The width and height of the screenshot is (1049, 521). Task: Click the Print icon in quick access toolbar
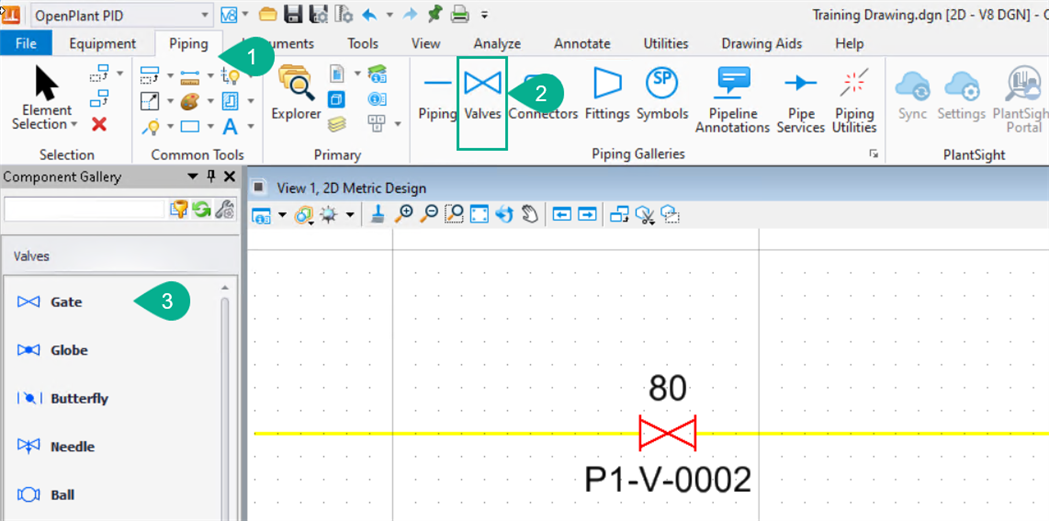pos(460,14)
